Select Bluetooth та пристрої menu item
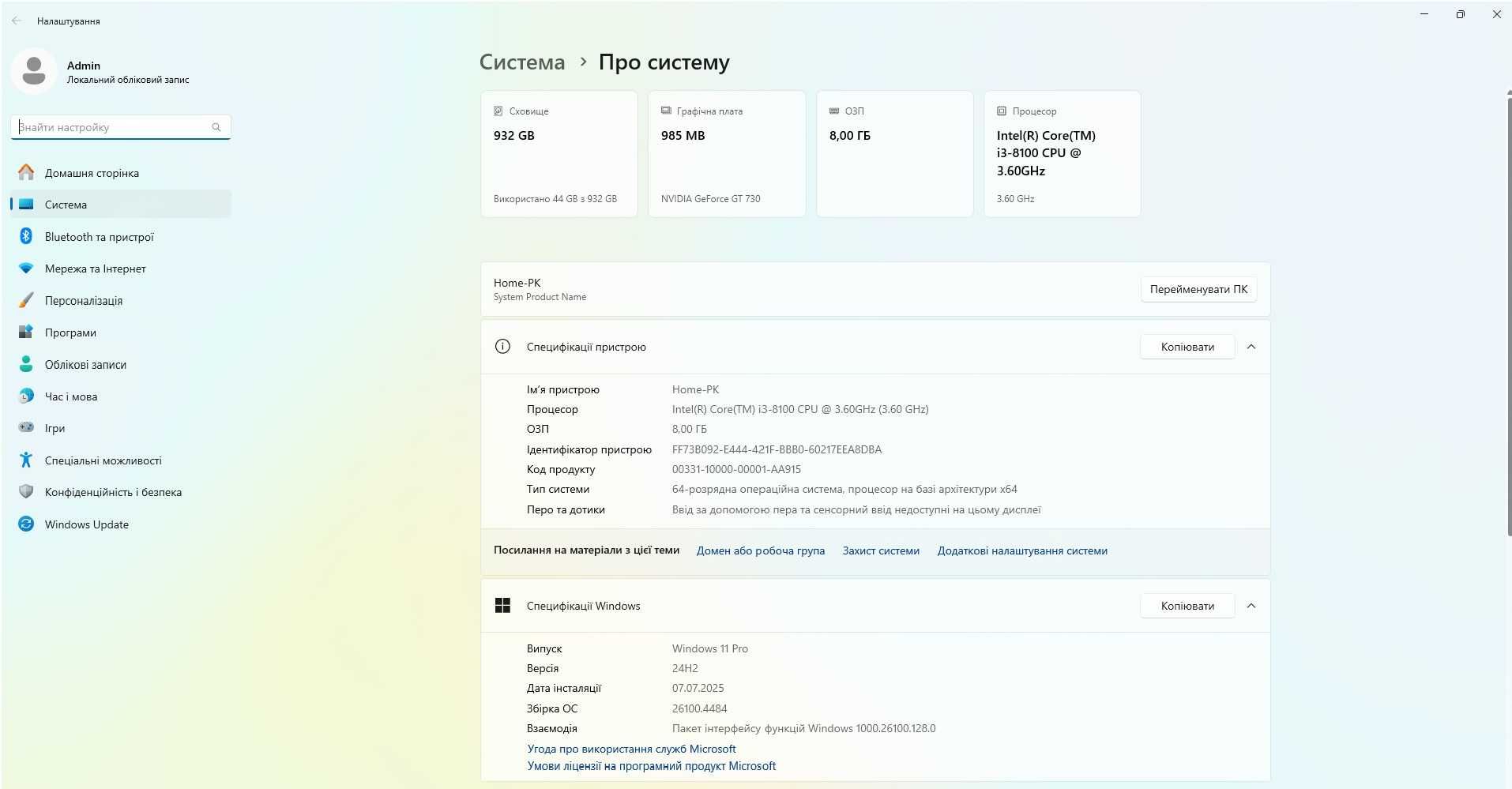Screen dimensions: 1512x789 pos(121,236)
